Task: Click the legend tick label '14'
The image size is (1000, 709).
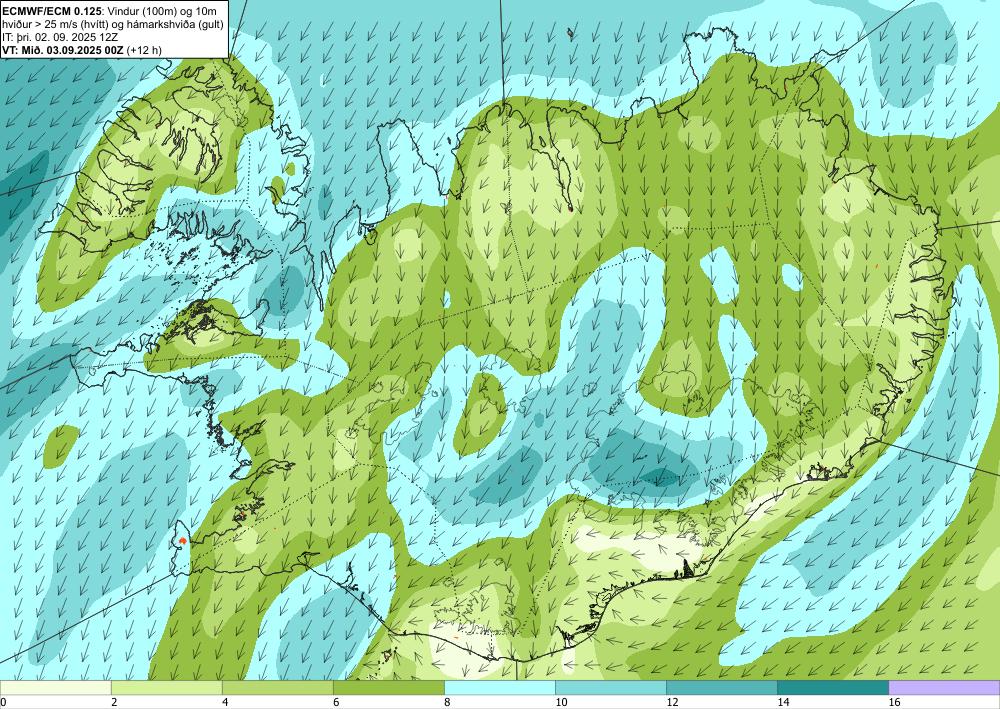Action: pos(783,702)
